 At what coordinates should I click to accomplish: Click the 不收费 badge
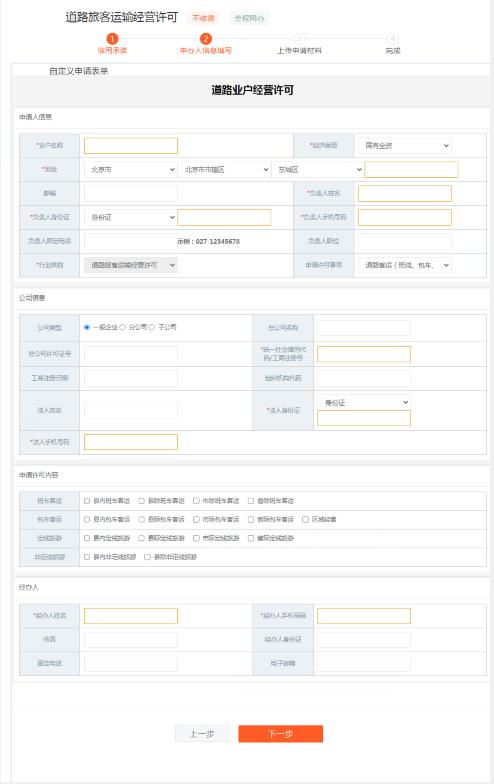[204, 18]
